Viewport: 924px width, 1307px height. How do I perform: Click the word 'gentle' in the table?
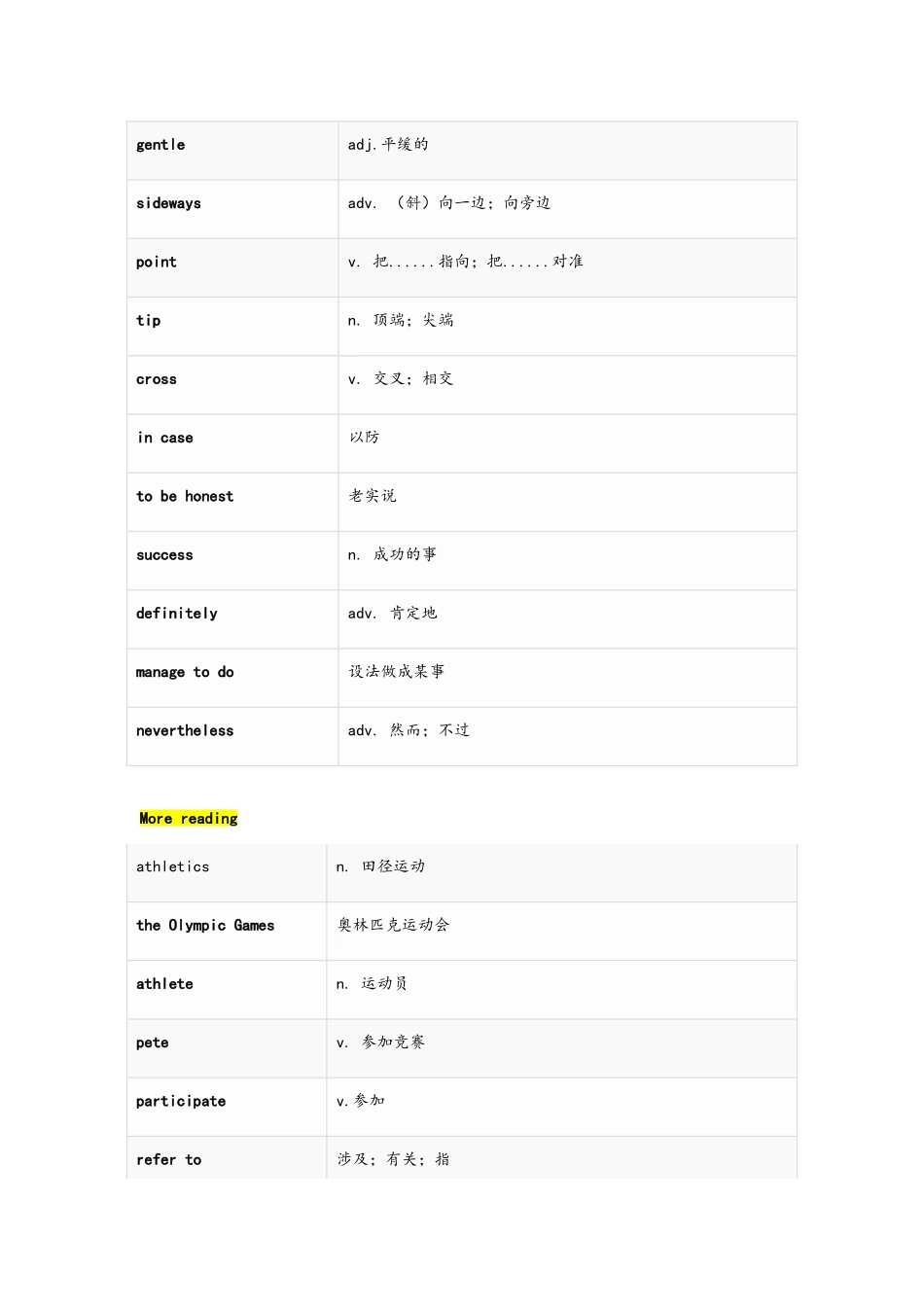[160, 145]
